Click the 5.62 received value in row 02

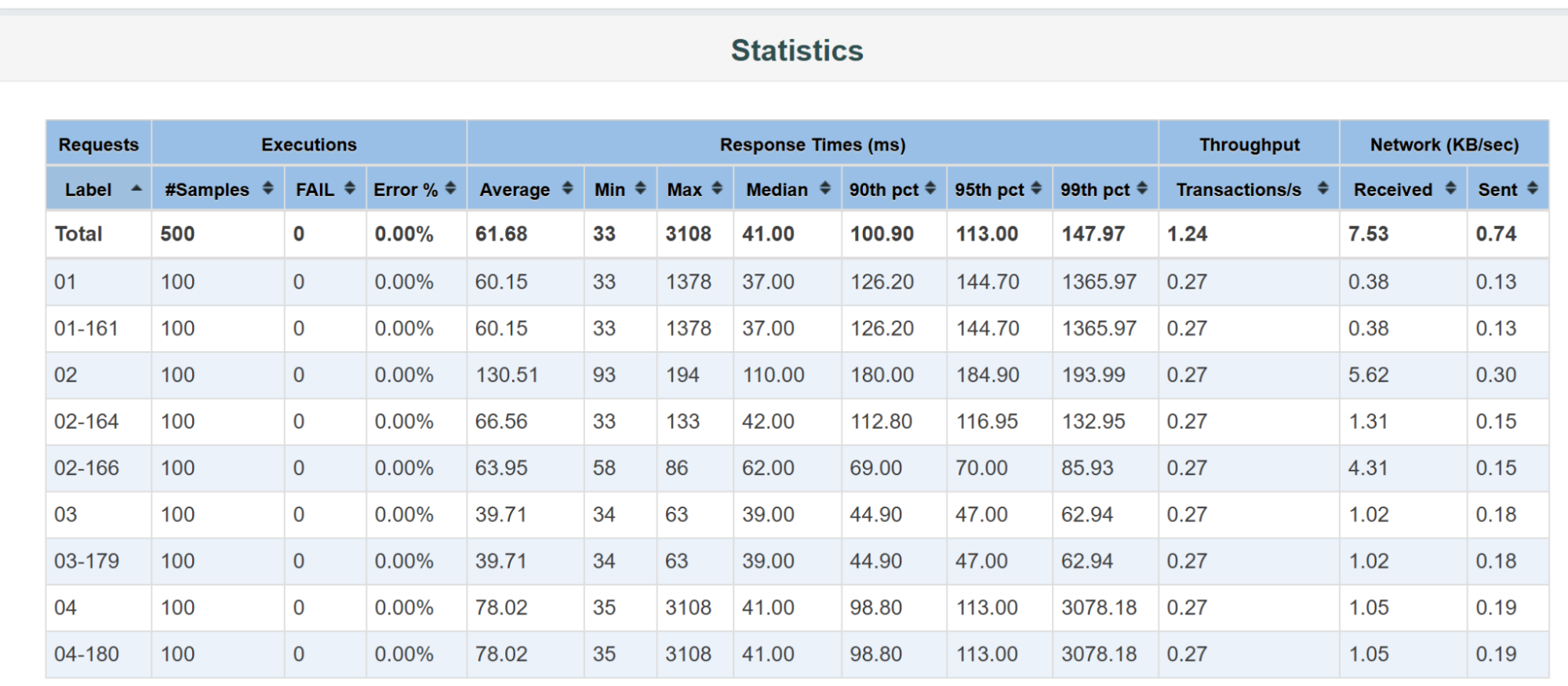click(x=1369, y=375)
